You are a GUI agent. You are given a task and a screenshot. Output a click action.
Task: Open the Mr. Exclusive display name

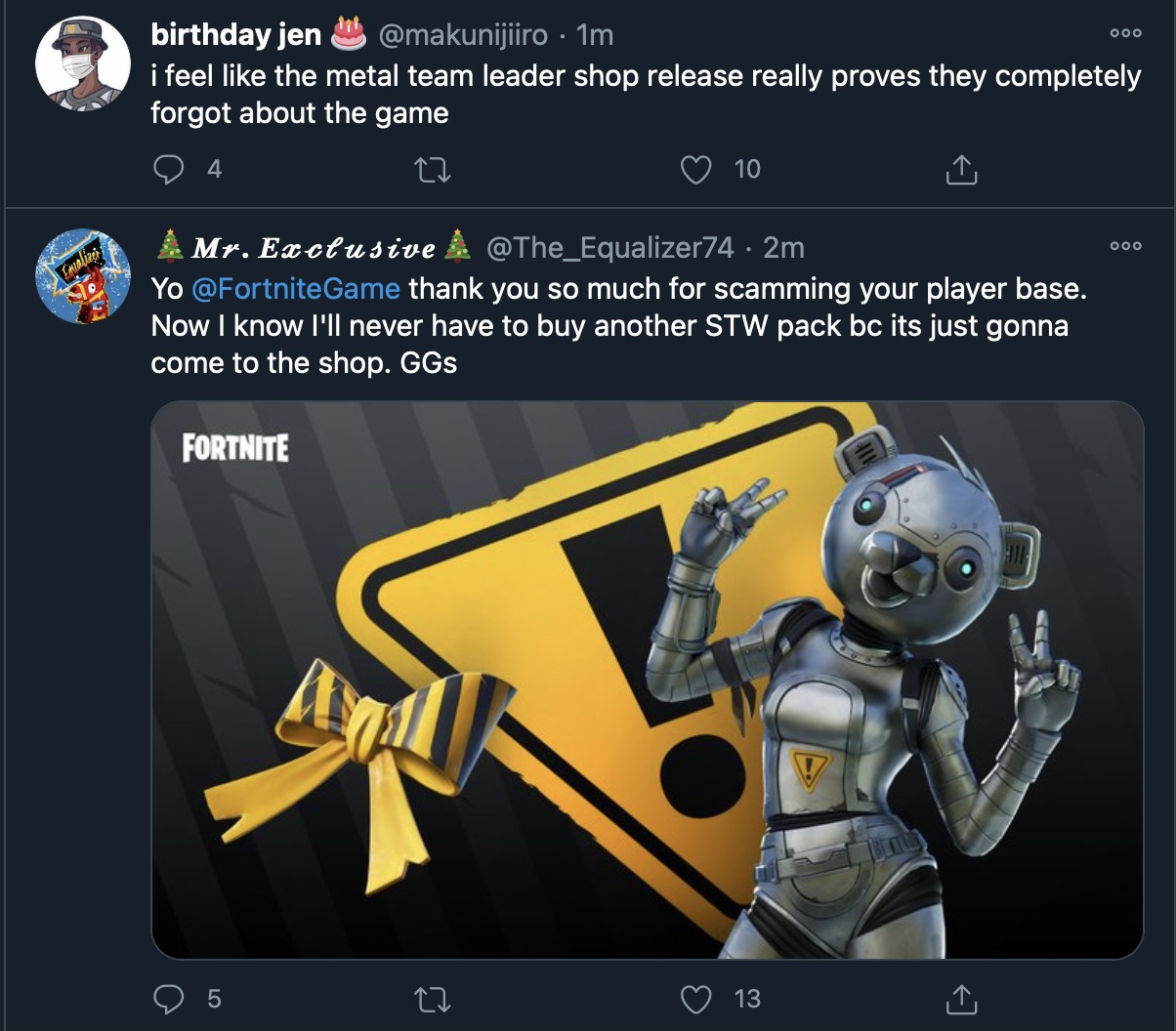click(x=314, y=248)
